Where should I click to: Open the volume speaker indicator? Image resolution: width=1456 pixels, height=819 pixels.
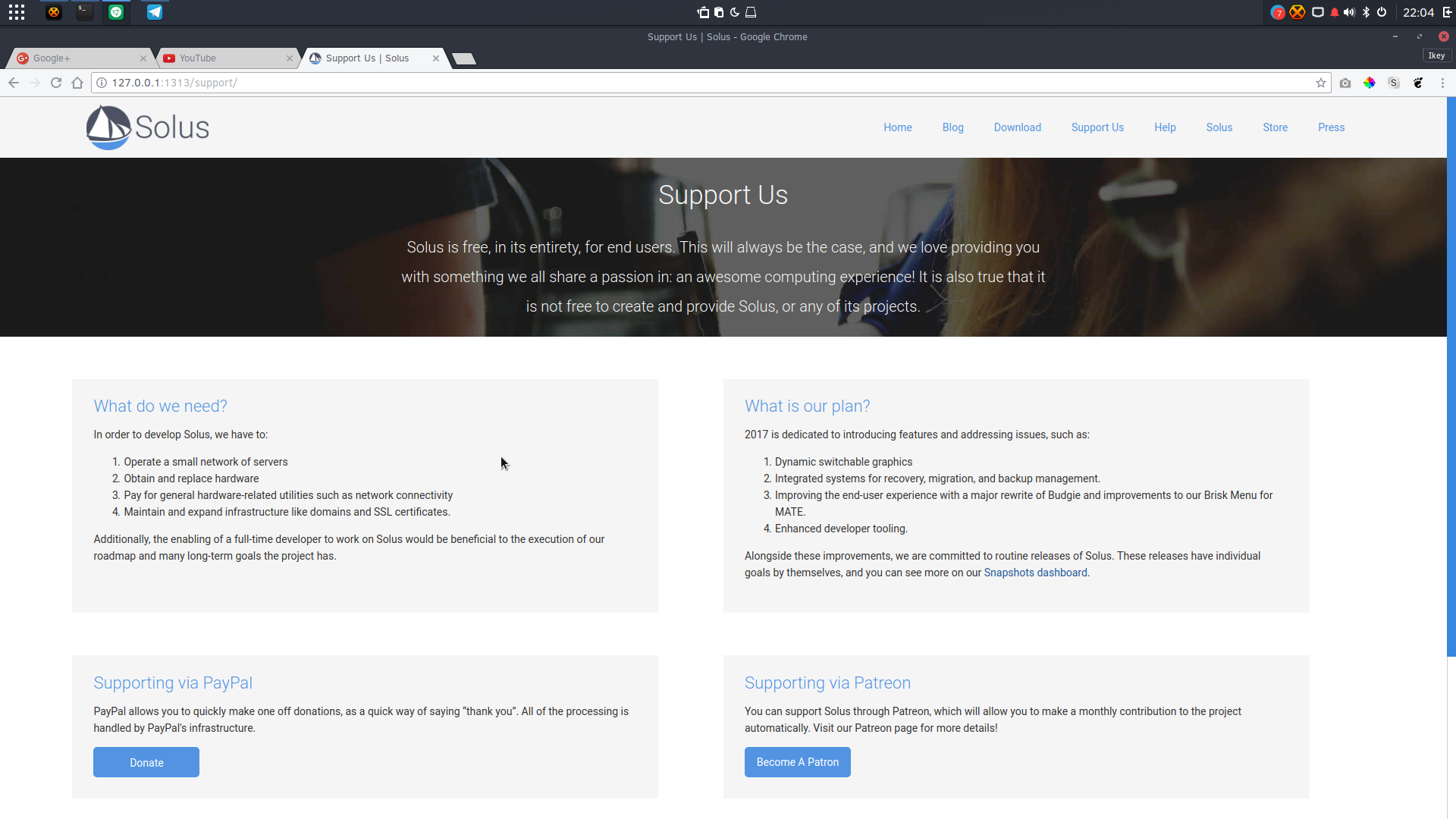click(1349, 12)
